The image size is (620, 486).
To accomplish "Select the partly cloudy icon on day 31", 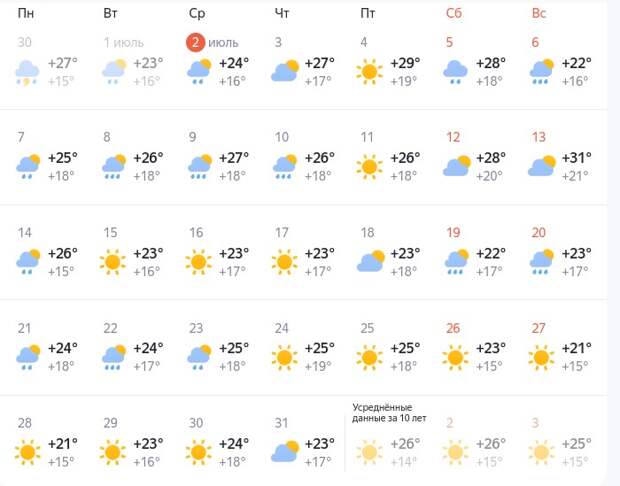I will [x=285, y=451].
